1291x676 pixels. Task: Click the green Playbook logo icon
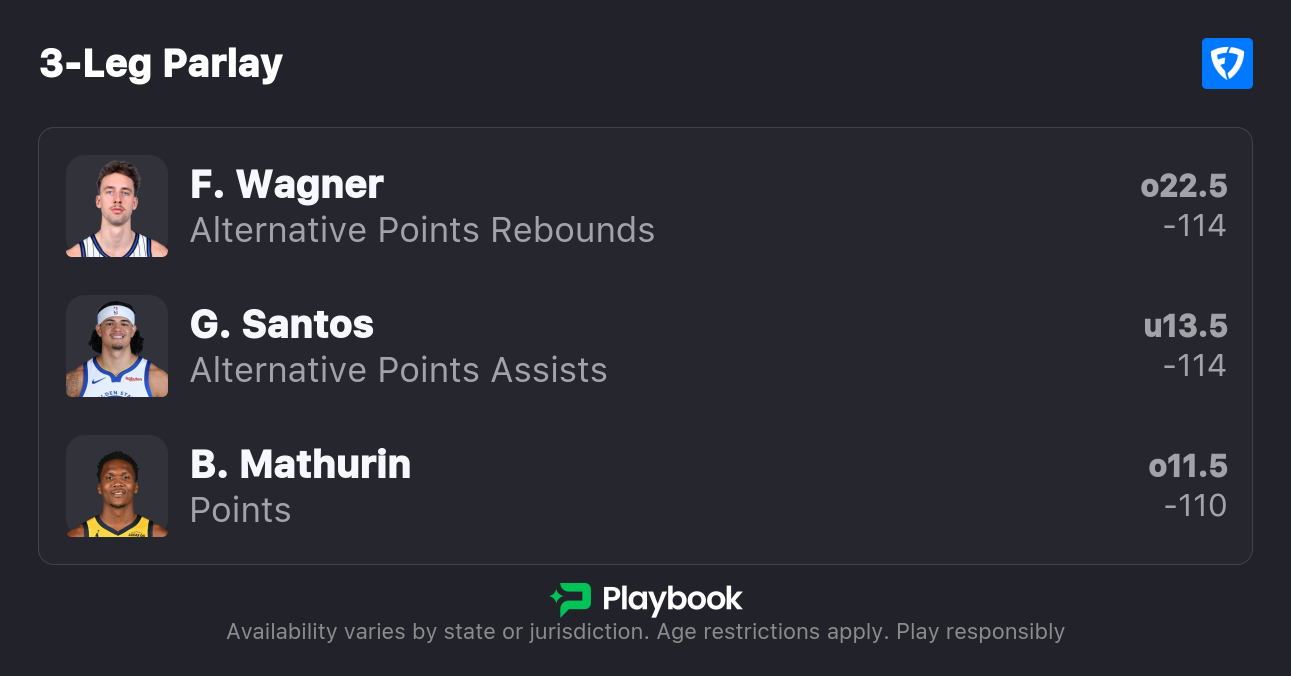[x=571, y=599]
